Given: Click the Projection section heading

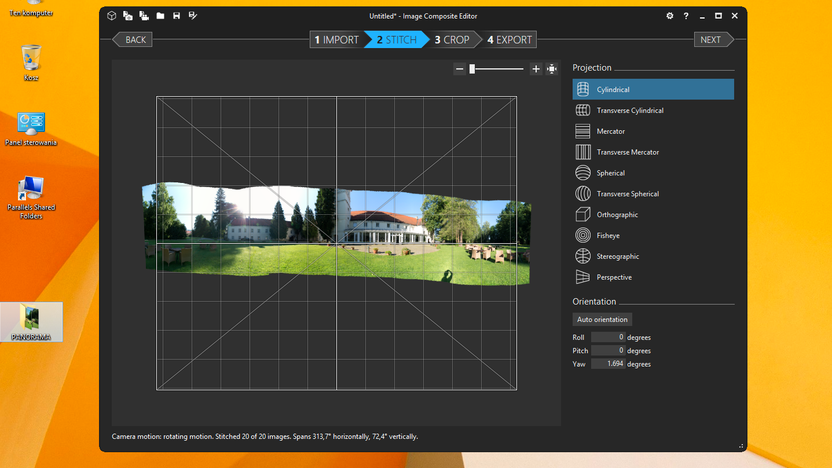Looking at the screenshot, I should [592, 67].
